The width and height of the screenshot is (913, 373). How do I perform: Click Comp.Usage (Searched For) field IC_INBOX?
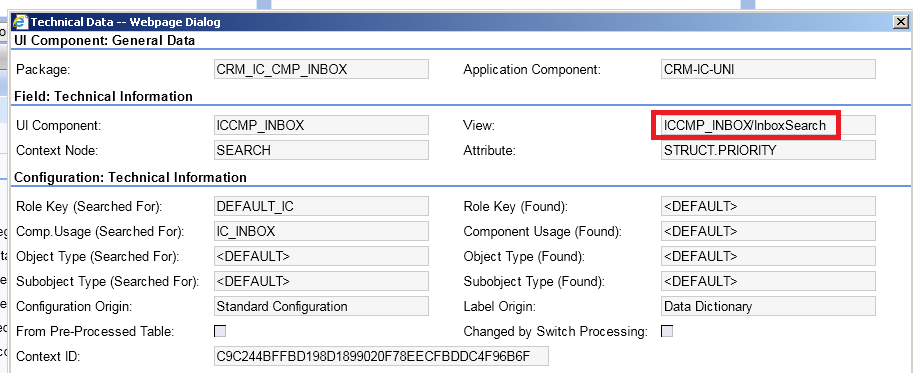point(321,231)
